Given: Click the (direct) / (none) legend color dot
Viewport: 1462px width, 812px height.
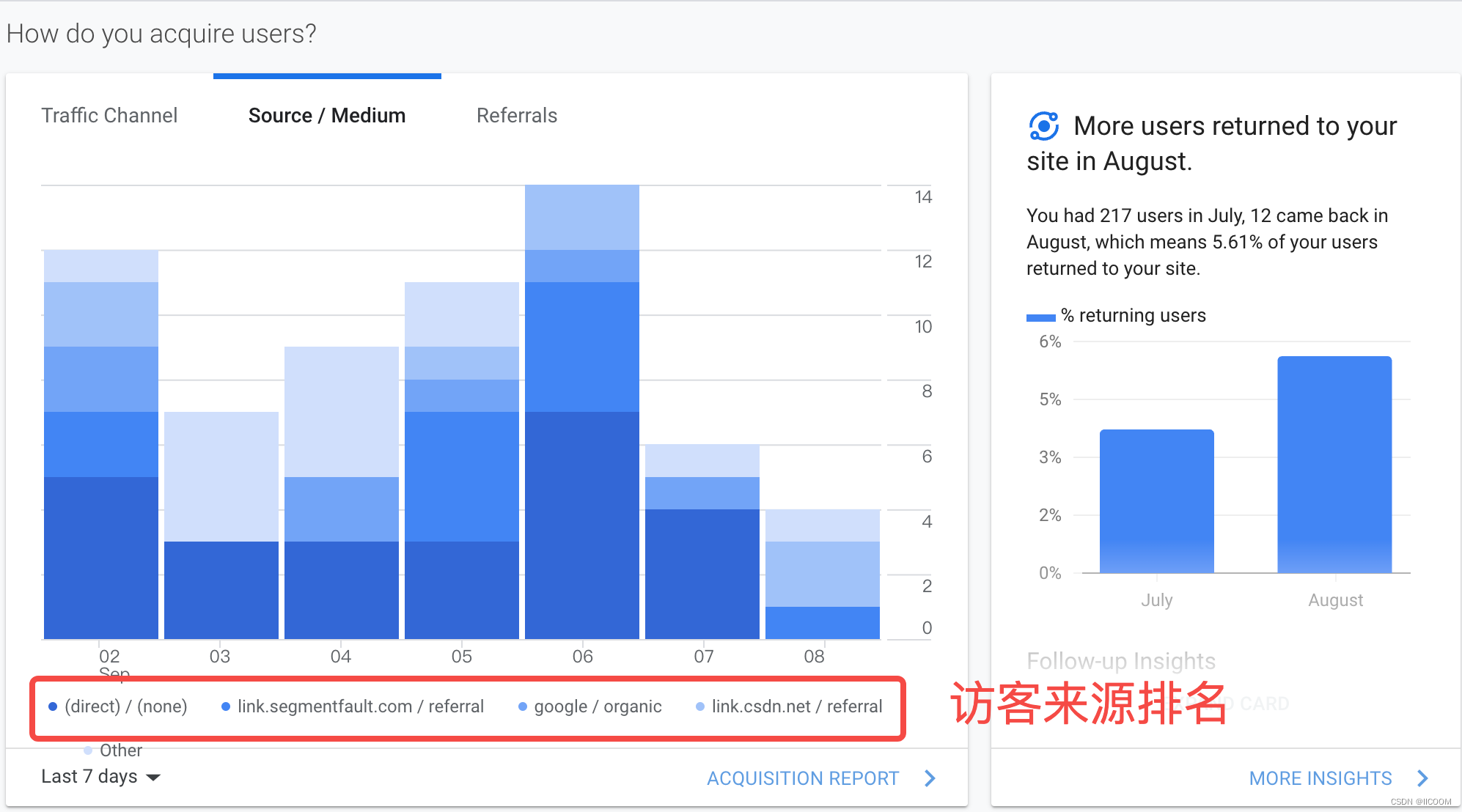Looking at the screenshot, I should pos(53,706).
